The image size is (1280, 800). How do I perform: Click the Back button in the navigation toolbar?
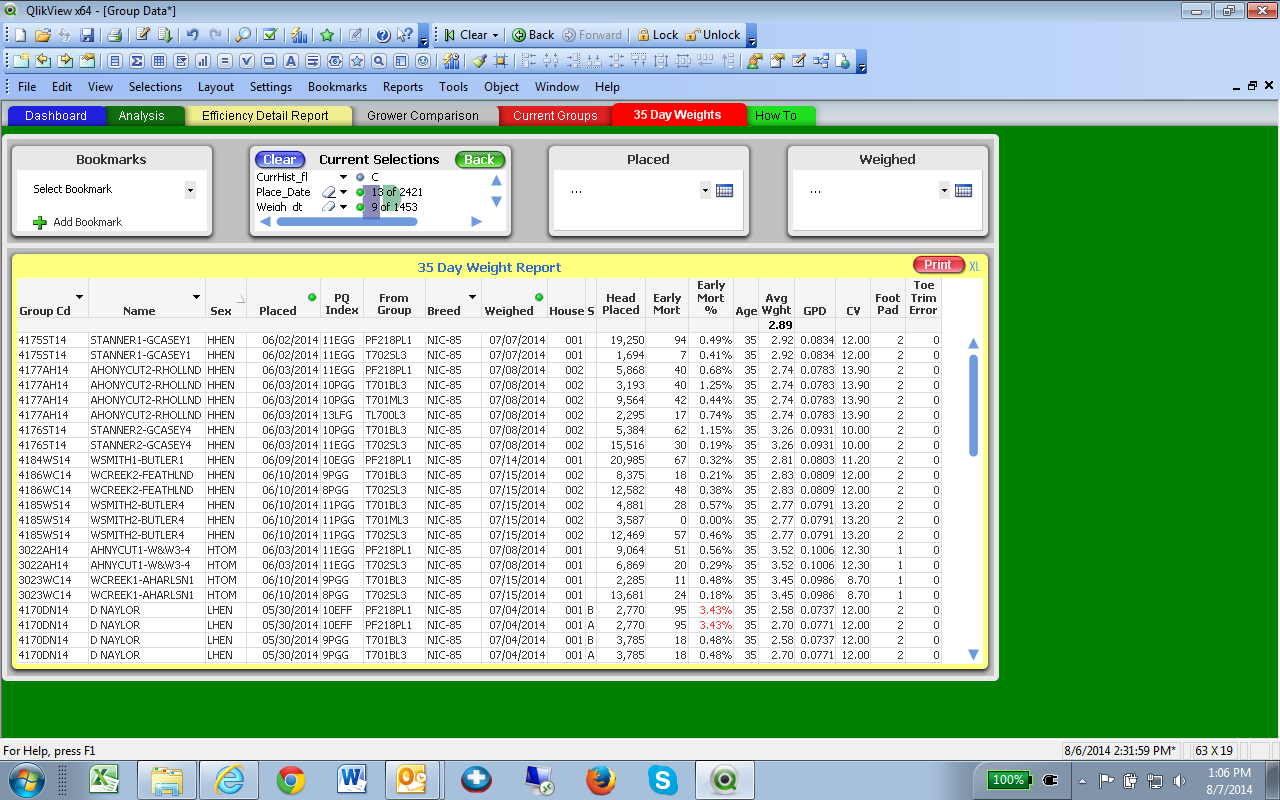point(533,35)
